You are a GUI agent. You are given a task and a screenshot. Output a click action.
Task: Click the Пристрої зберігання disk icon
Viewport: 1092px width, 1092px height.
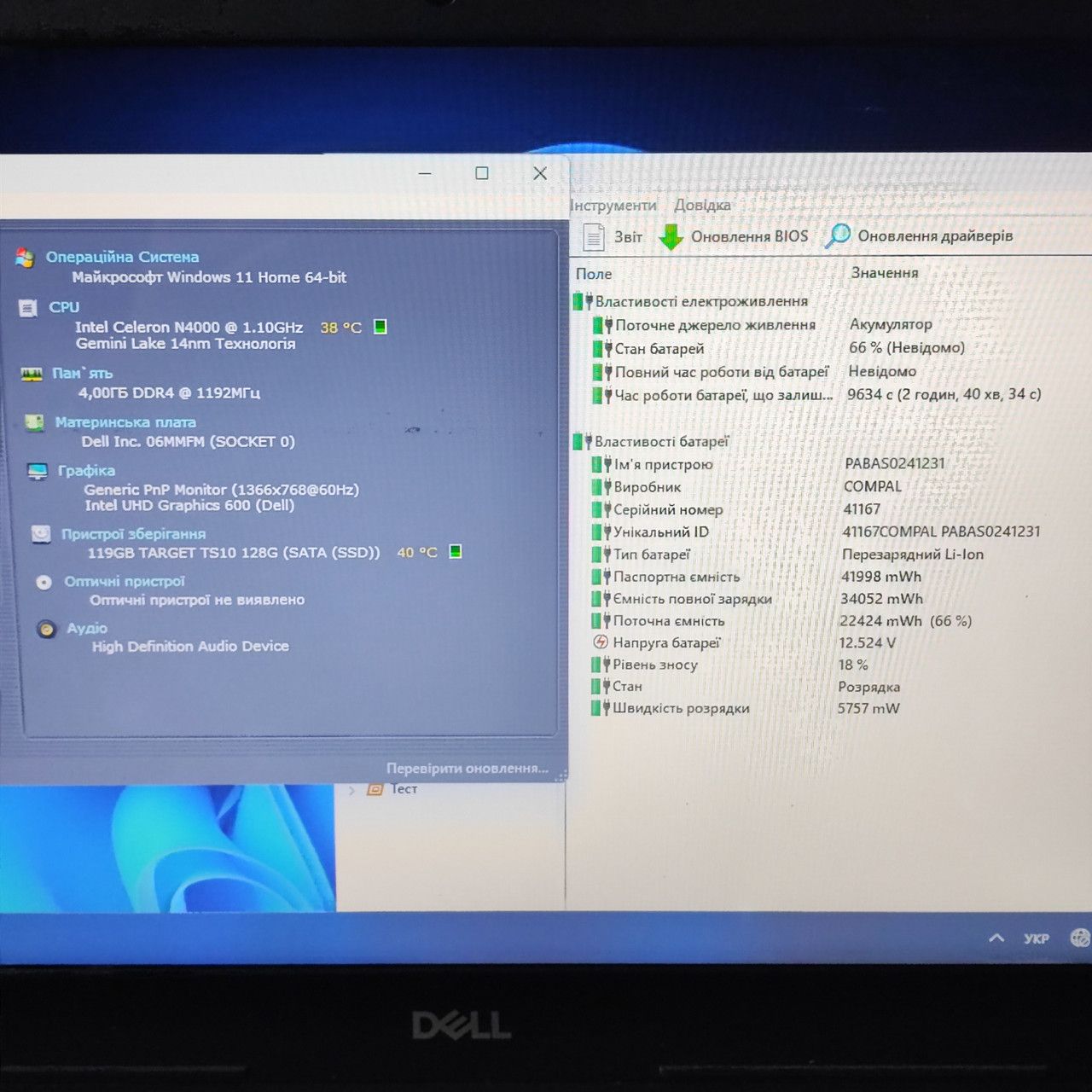[x=41, y=534]
